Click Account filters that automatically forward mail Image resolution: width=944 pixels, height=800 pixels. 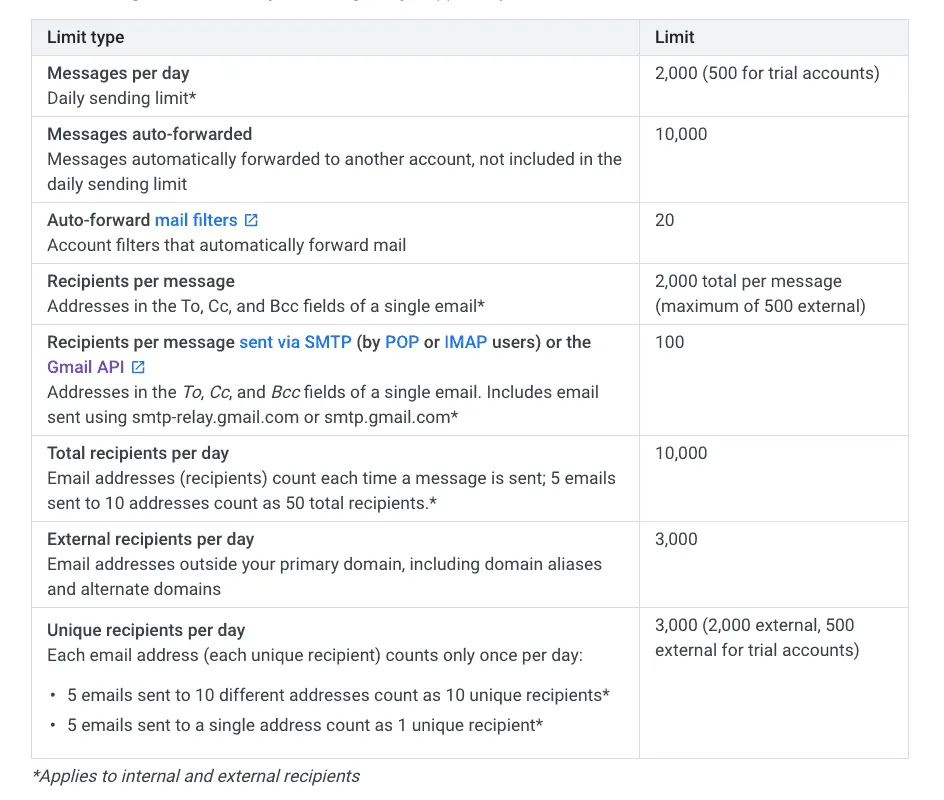pyautogui.click(x=226, y=246)
